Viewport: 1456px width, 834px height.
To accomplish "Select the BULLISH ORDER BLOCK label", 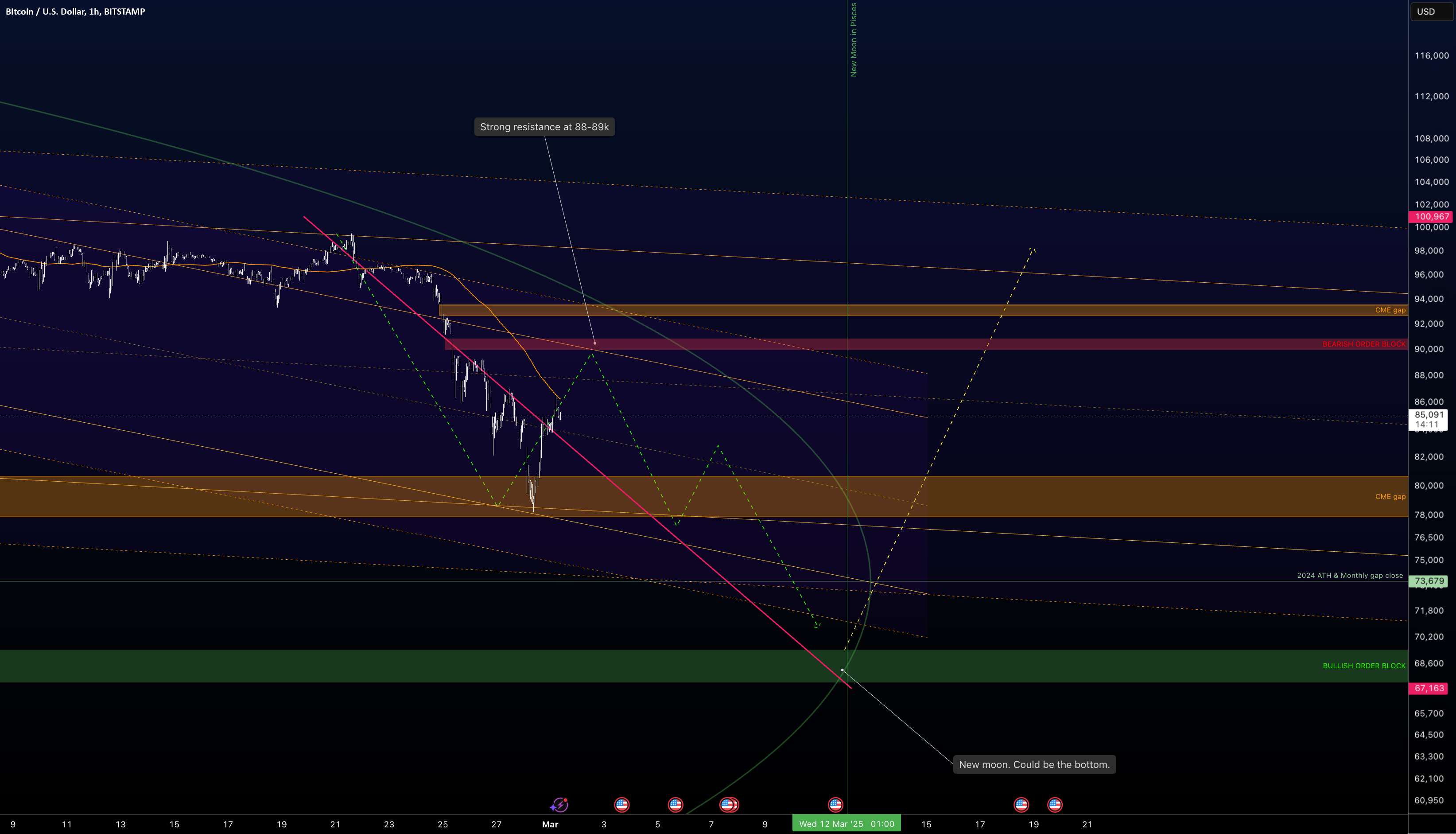I will [1364, 666].
